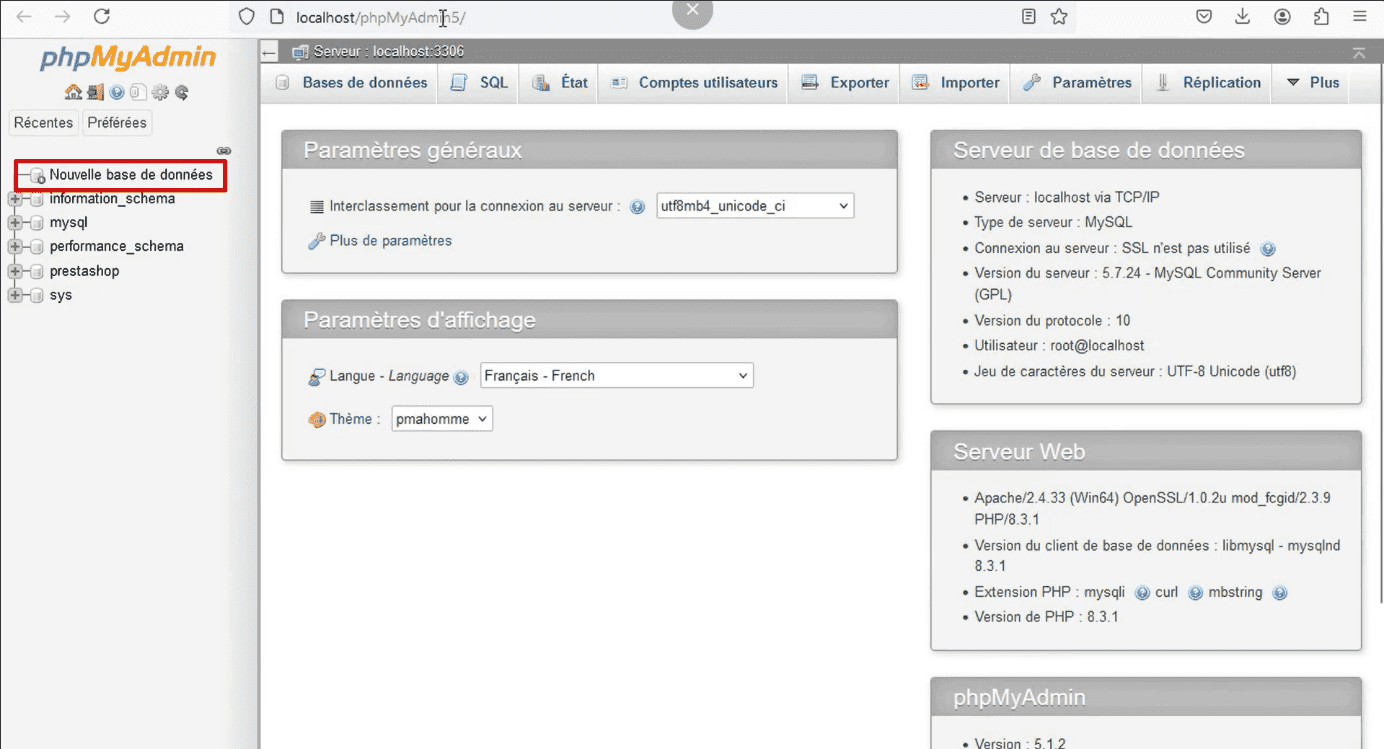Image resolution: width=1384 pixels, height=749 pixels.
Task: Click the browser forward arrow
Action: point(62,16)
